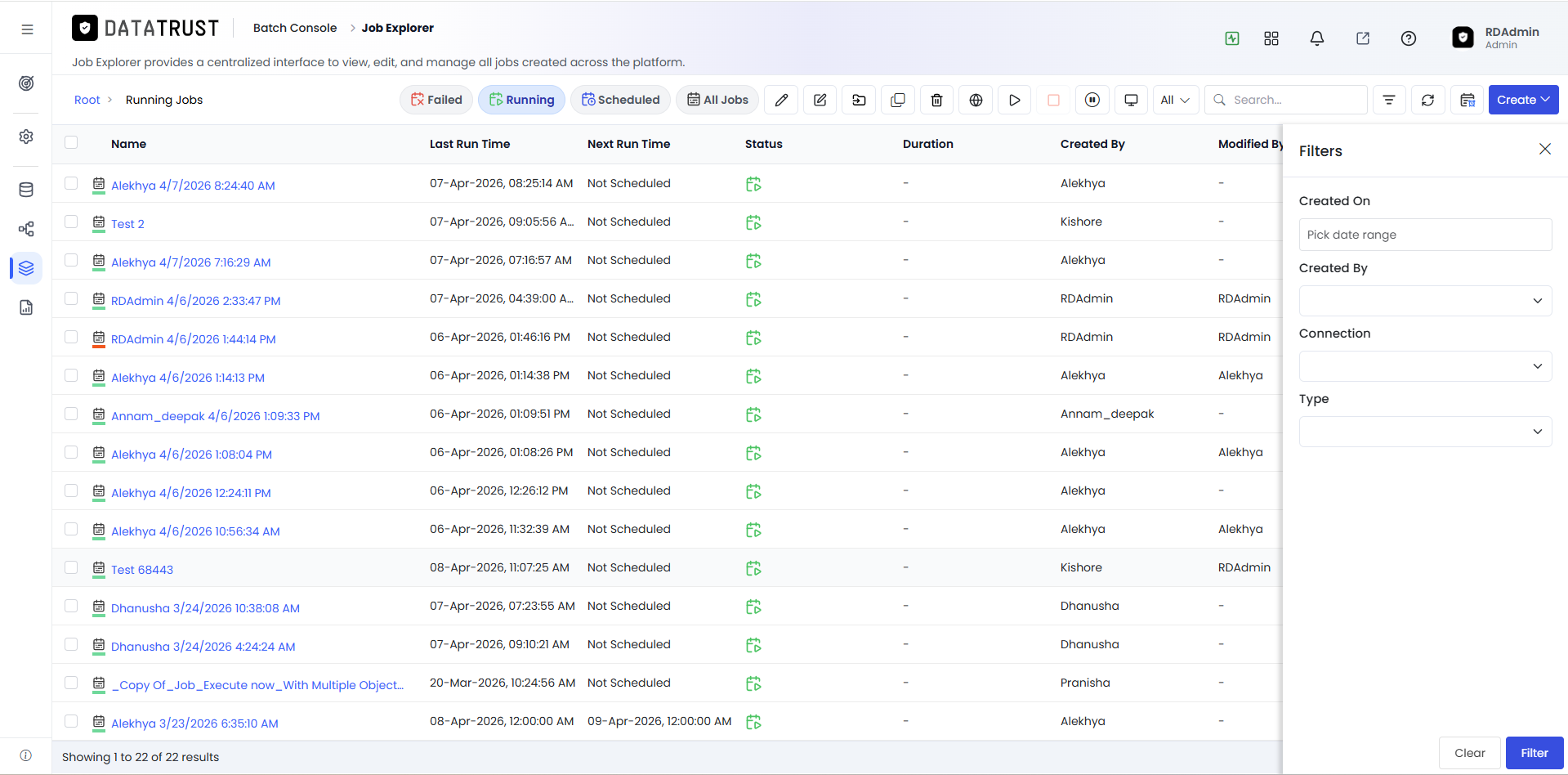
Task: Expand the Connection filter dropdown
Action: [x=1425, y=366]
